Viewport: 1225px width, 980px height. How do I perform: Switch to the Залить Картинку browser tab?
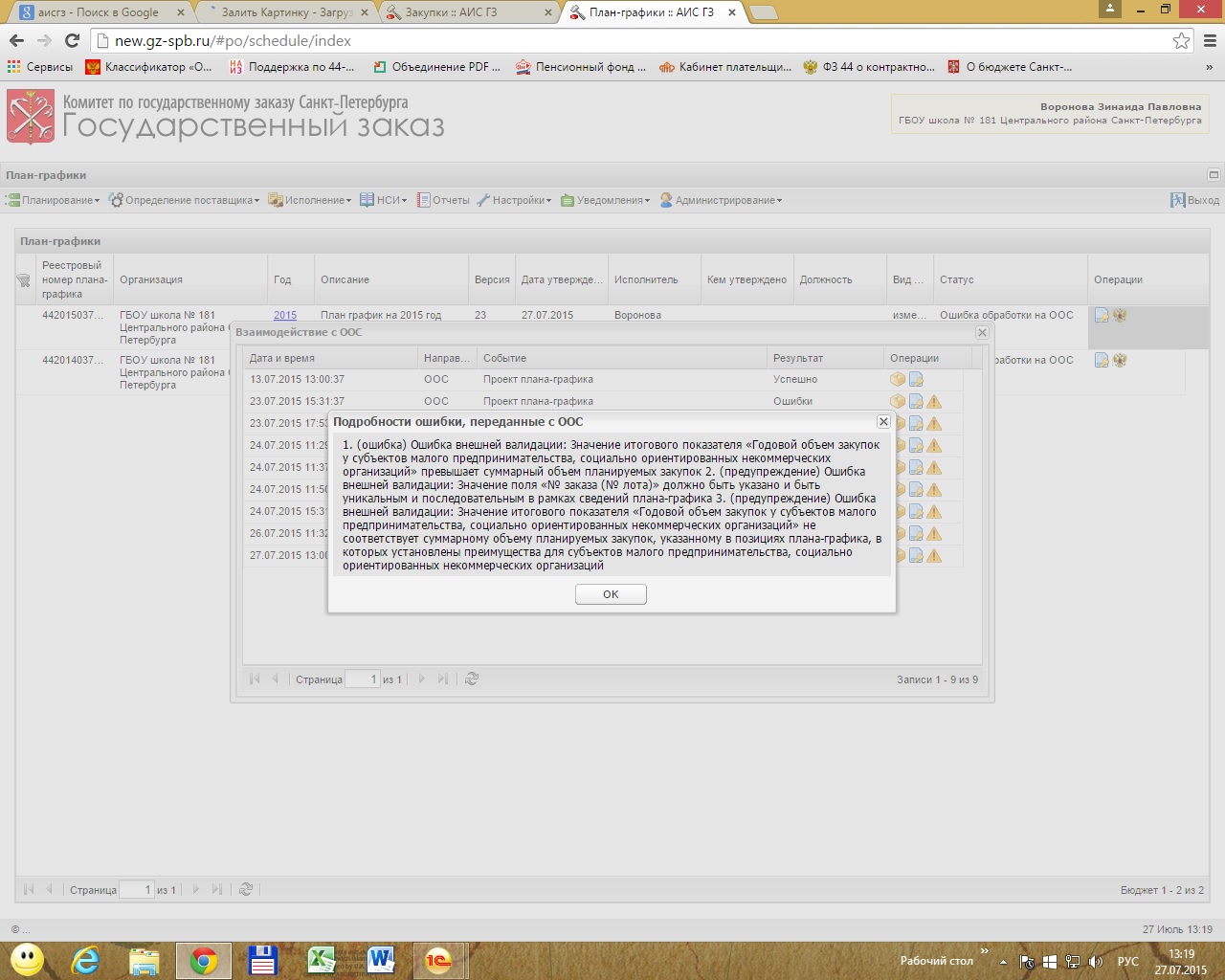[286, 12]
